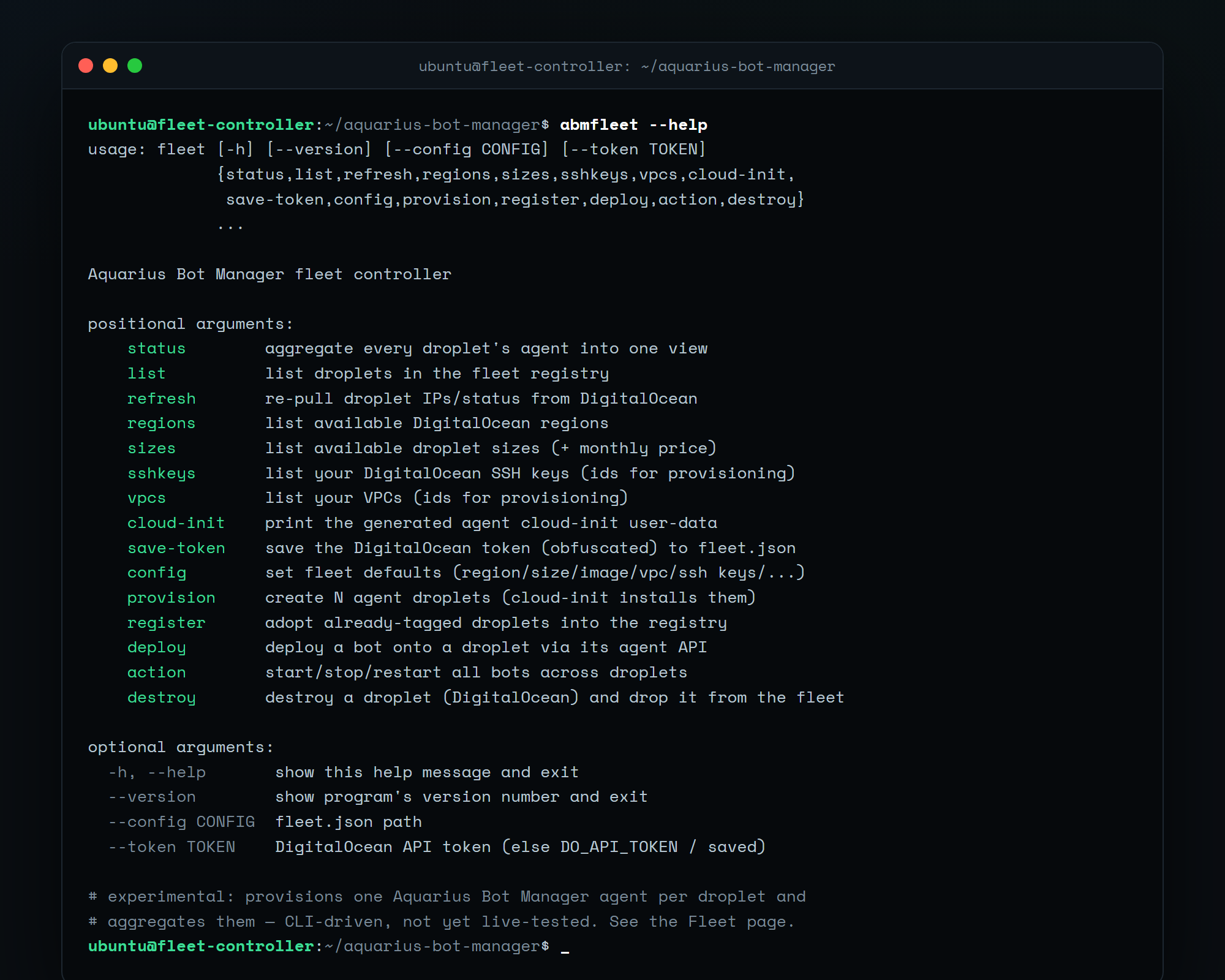Screen dimensions: 1225x980
Task: Click the '# experimental: provisions one Aquarius' comment
Action: click(x=447, y=897)
